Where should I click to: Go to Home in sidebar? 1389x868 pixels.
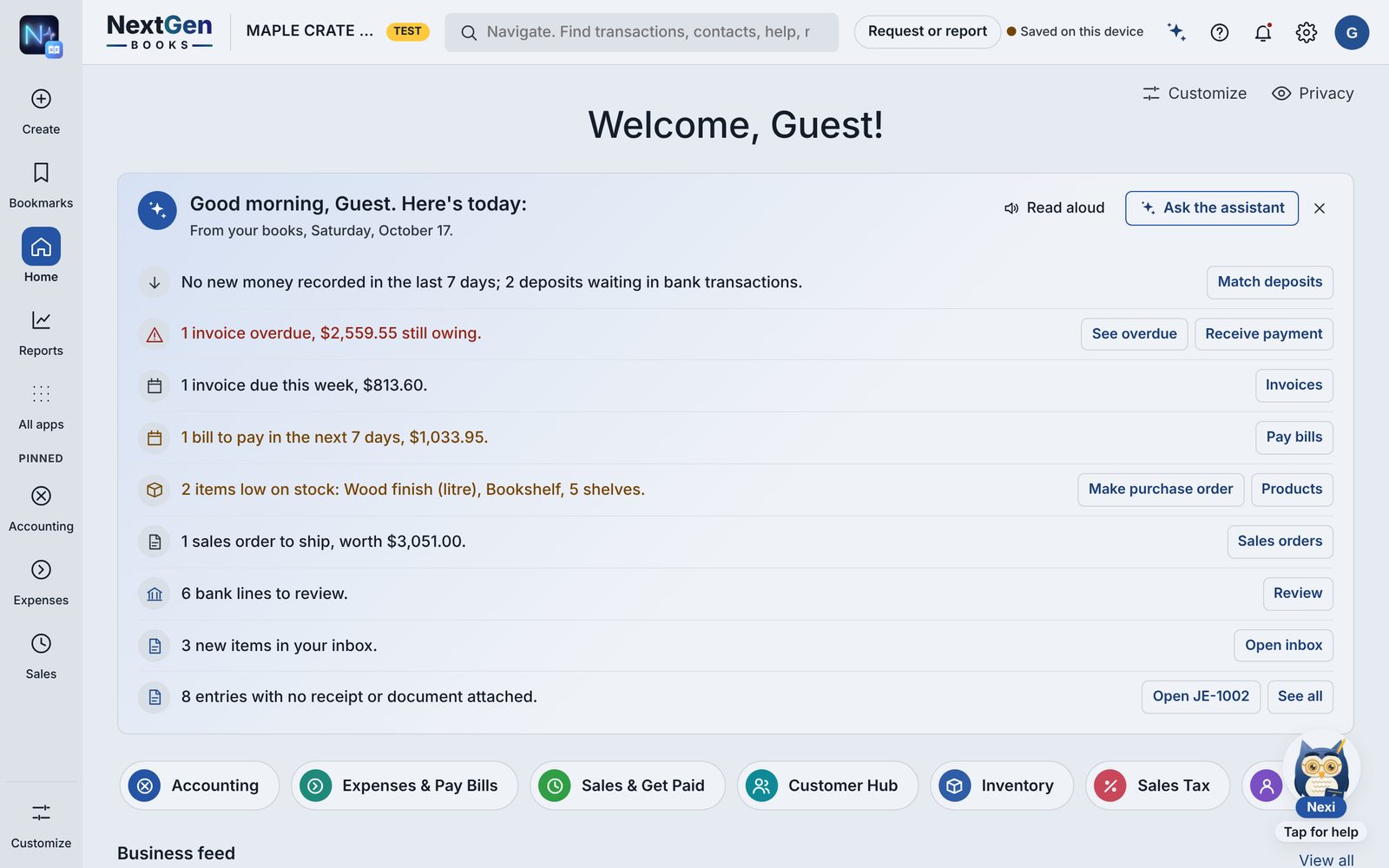click(x=41, y=256)
